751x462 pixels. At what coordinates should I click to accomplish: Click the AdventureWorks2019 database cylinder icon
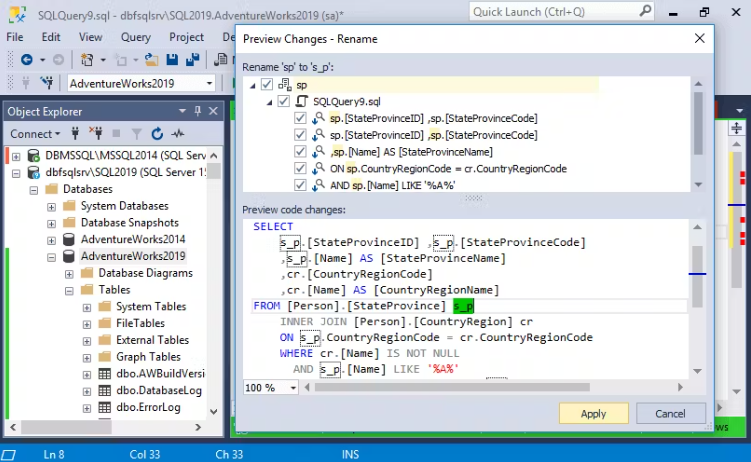(x=69, y=256)
